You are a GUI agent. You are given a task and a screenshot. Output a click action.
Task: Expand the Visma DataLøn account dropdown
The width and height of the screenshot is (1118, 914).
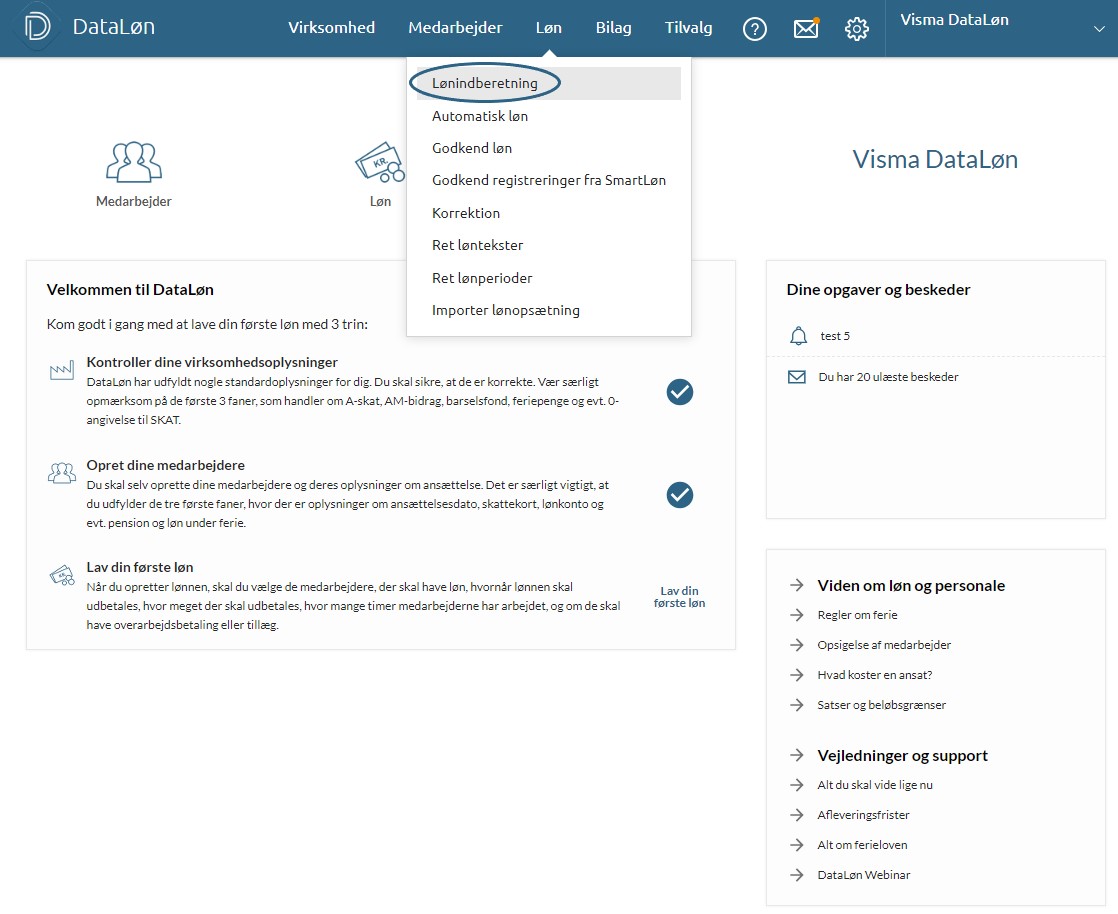tap(1098, 29)
